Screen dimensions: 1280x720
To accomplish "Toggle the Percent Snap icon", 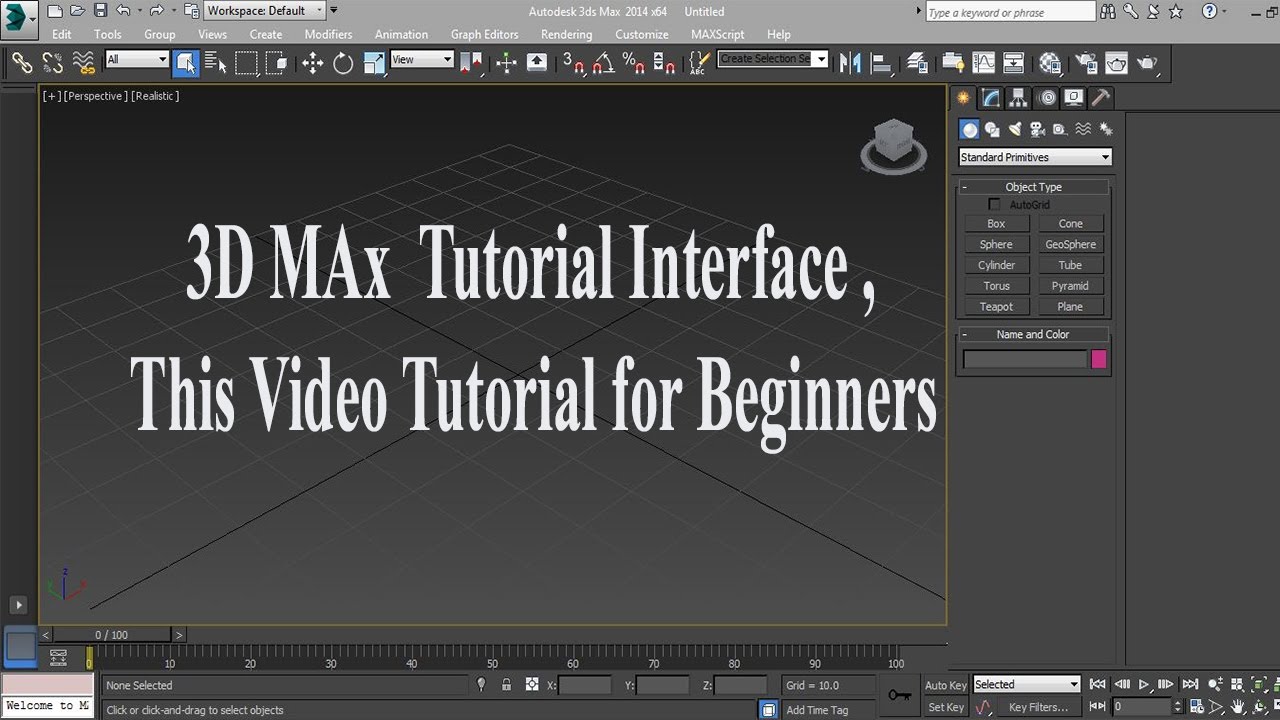I will (x=633, y=63).
